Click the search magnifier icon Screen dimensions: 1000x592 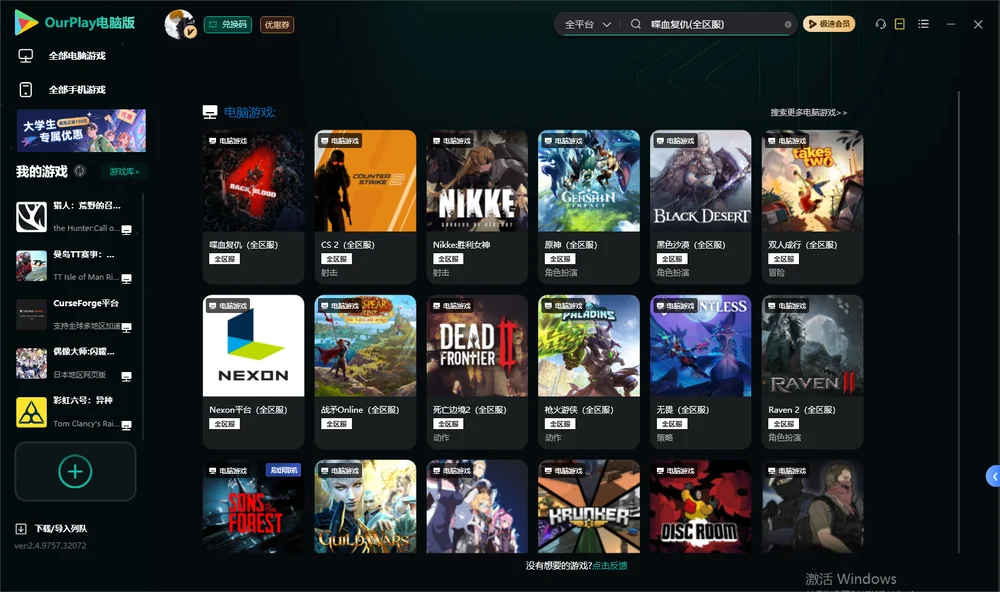[636, 24]
